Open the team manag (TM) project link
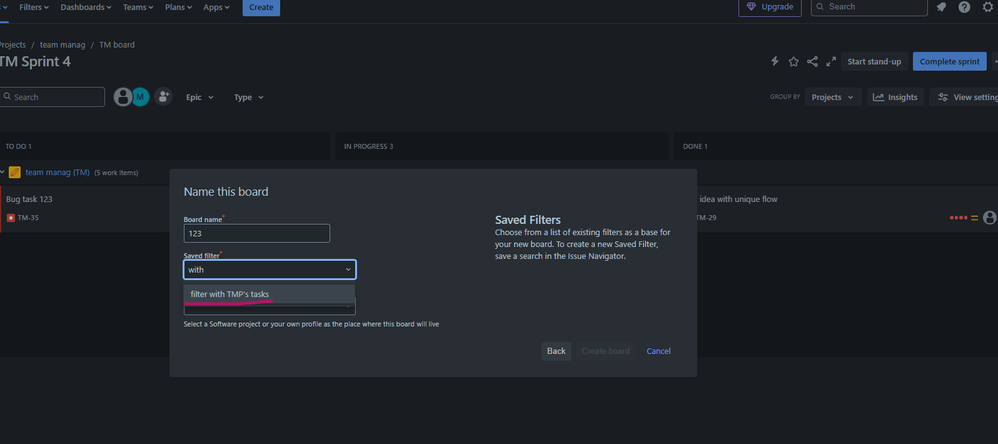Viewport: 998px width, 444px height. coord(57,172)
